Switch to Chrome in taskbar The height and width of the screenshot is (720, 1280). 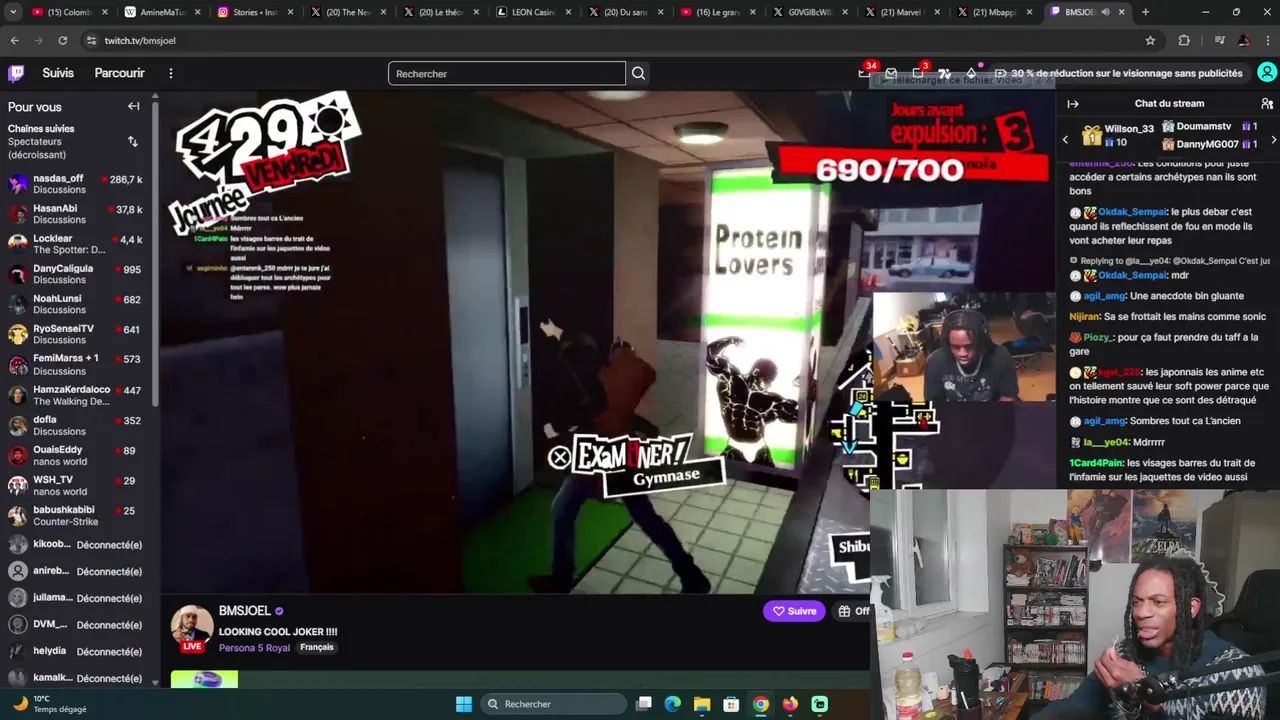(x=761, y=704)
